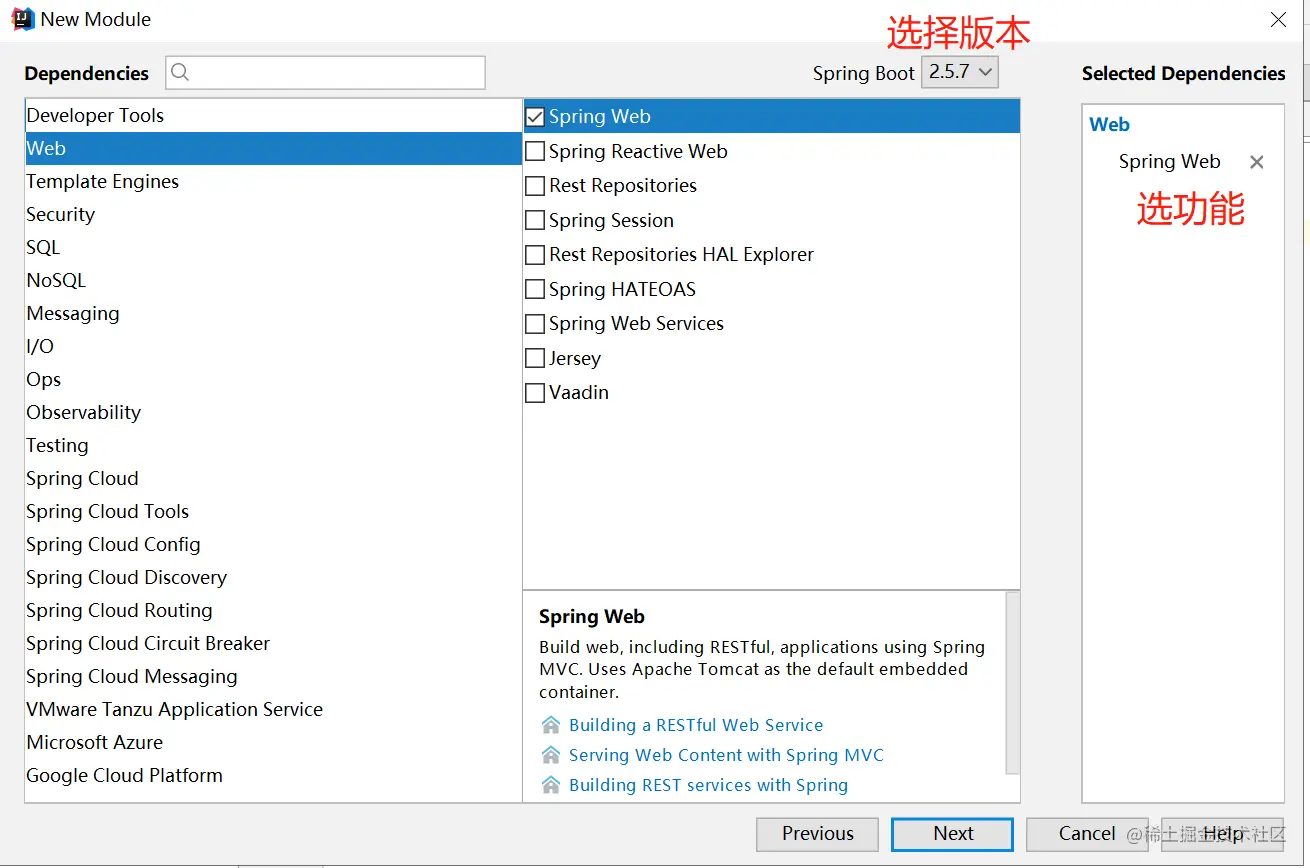Viewport: 1310px width, 868px height.
Task: Open the Spring Cloud Config category
Action: (x=273, y=545)
